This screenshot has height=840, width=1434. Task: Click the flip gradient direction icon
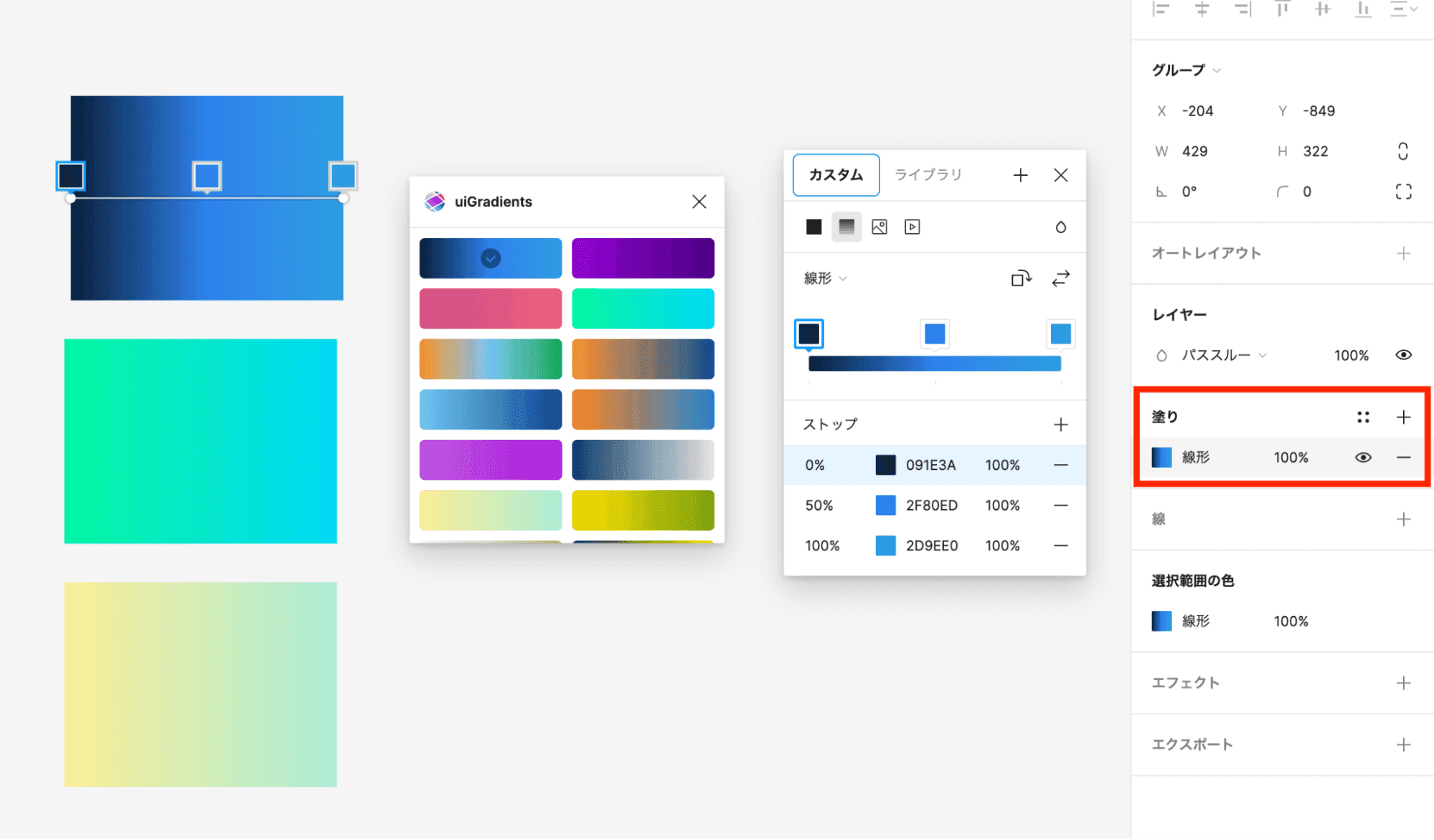coord(1061,279)
